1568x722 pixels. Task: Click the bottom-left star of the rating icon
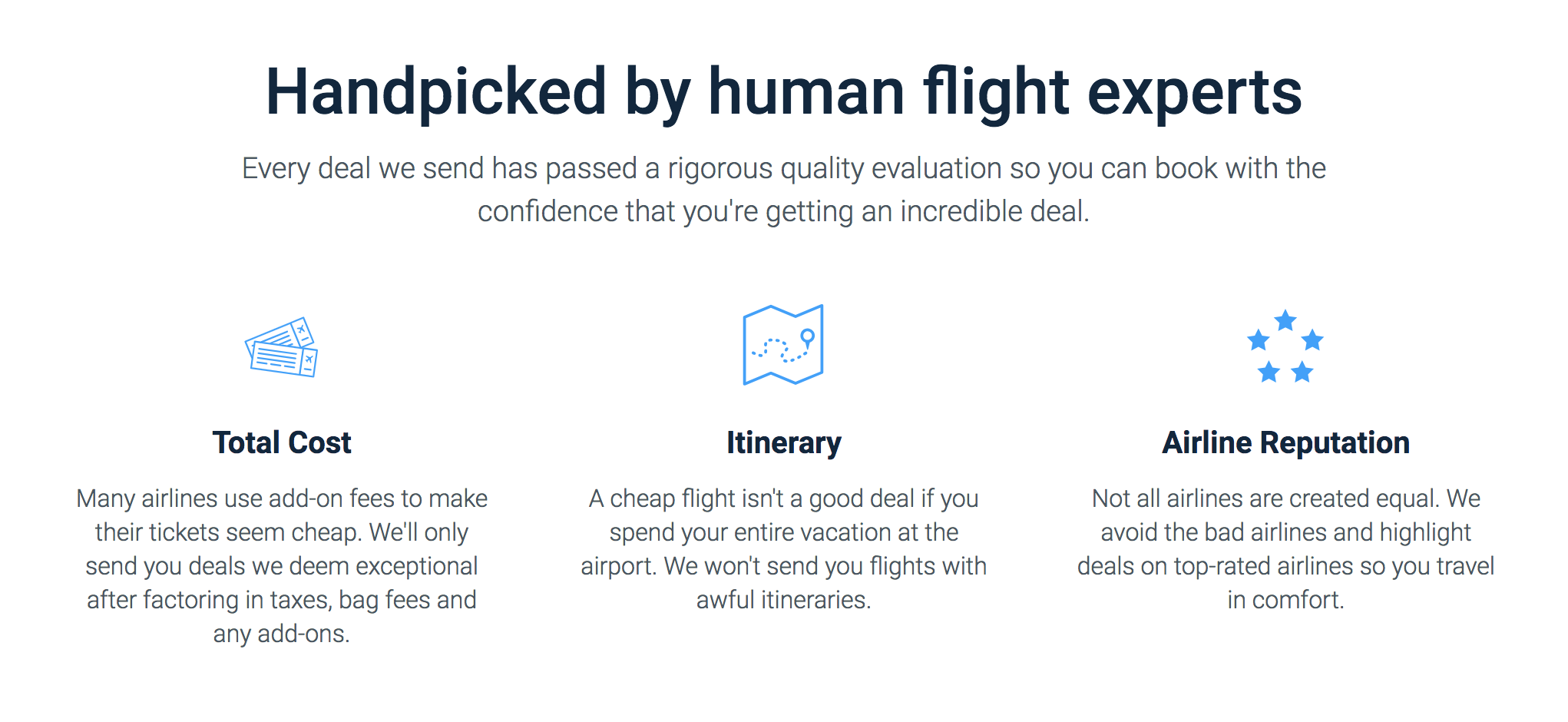tap(1269, 373)
